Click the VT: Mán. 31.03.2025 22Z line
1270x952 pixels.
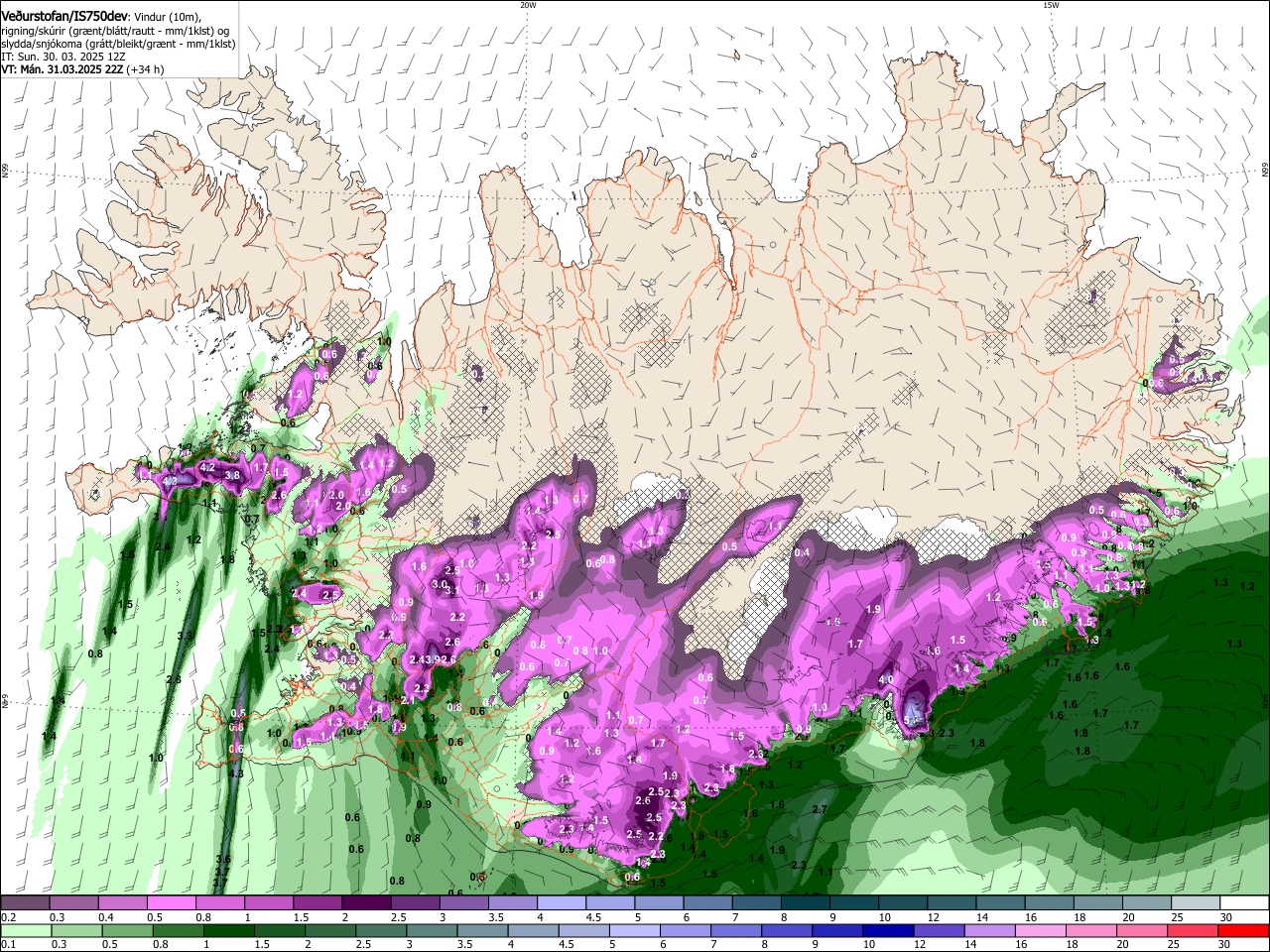tap(82, 69)
